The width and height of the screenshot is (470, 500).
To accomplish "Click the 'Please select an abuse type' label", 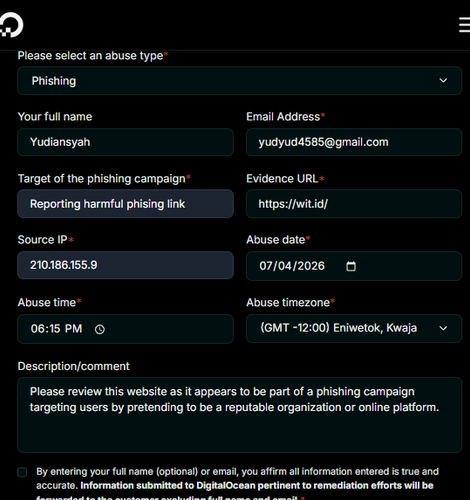I will tap(93, 56).
